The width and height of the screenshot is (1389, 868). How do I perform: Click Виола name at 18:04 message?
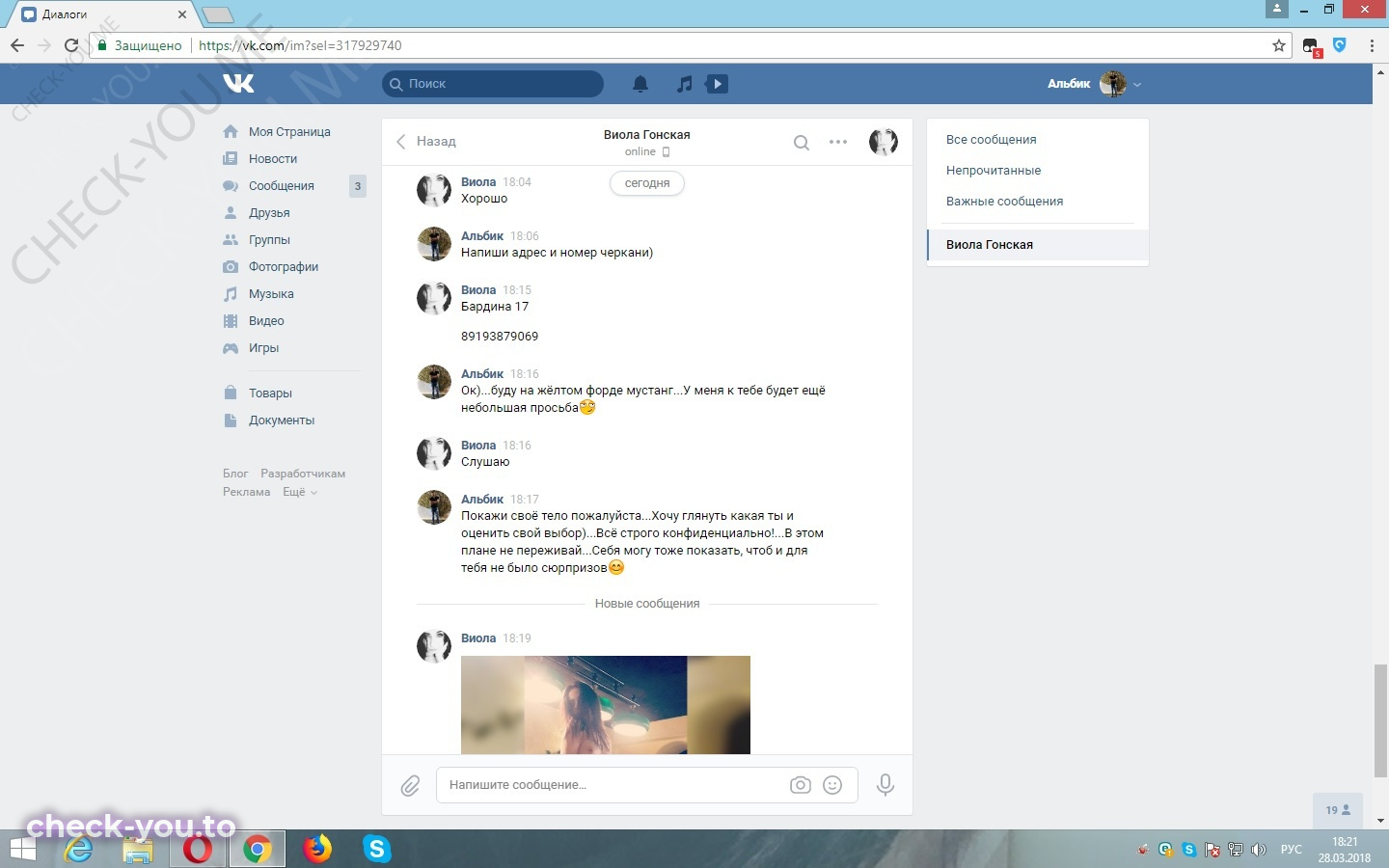coord(478,182)
